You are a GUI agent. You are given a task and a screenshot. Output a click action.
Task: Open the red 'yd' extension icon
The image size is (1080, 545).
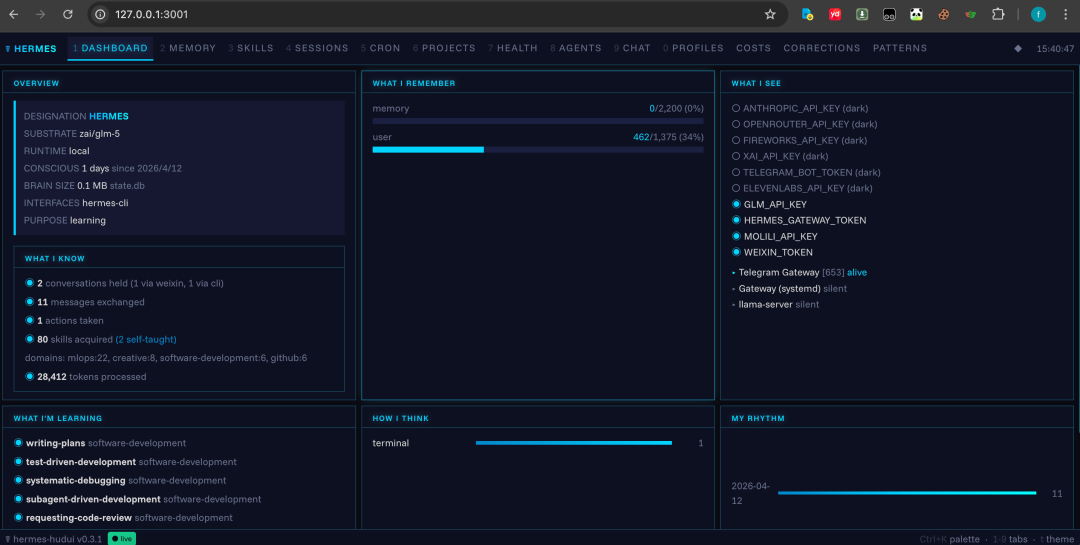[x=835, y=14]
